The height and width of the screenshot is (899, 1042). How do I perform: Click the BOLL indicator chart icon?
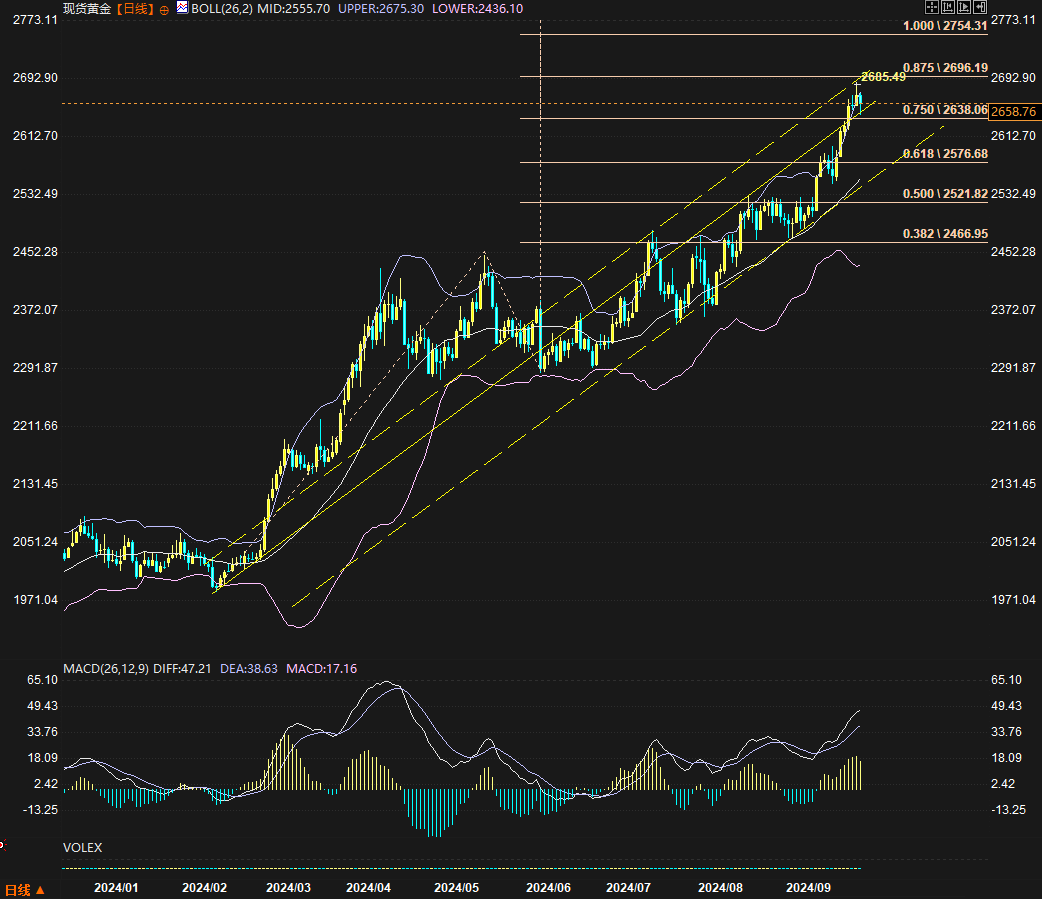(181, 8)
